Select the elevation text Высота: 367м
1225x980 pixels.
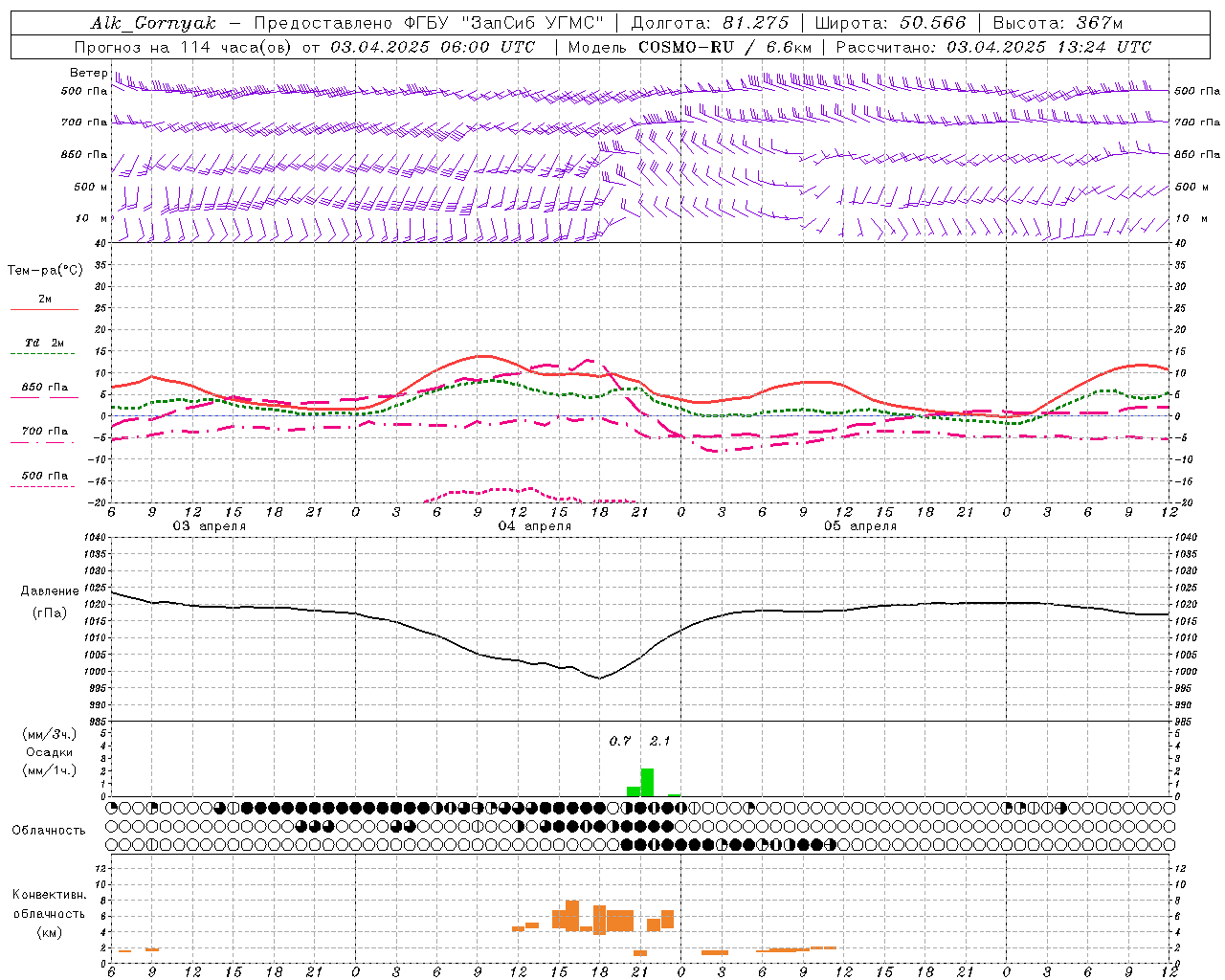tap(1058, 23)
